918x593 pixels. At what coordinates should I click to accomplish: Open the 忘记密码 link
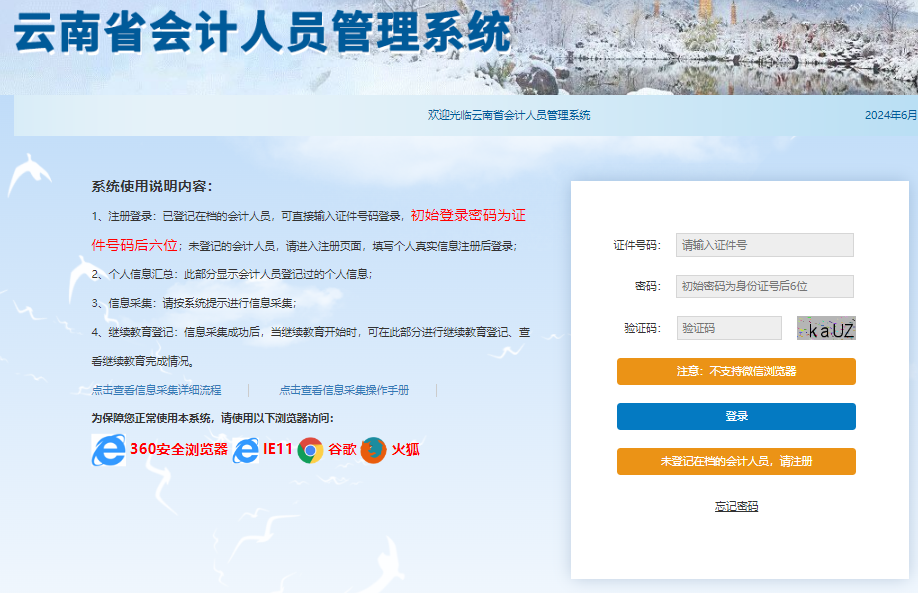click(736, 506)
